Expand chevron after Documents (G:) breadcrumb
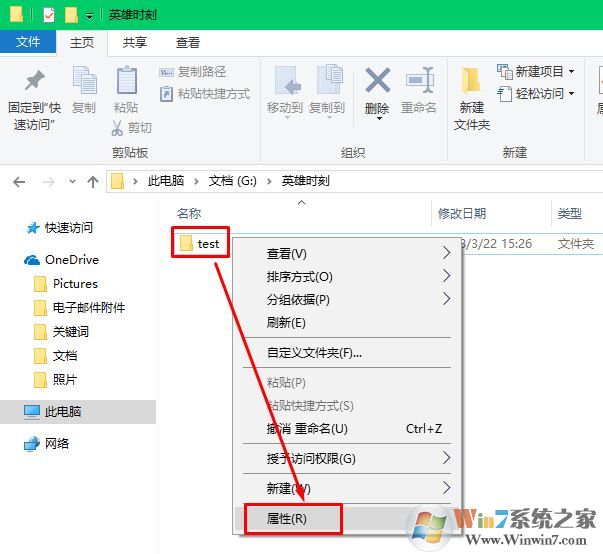 (x=269, y=181)
